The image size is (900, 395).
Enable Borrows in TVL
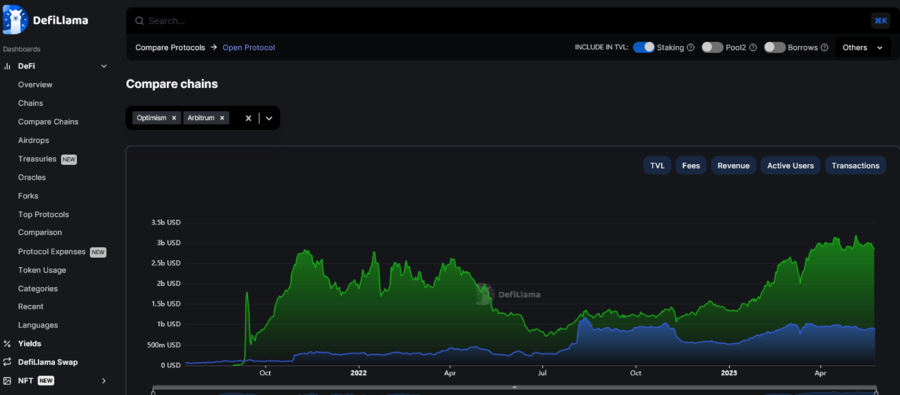coord(775,48)
